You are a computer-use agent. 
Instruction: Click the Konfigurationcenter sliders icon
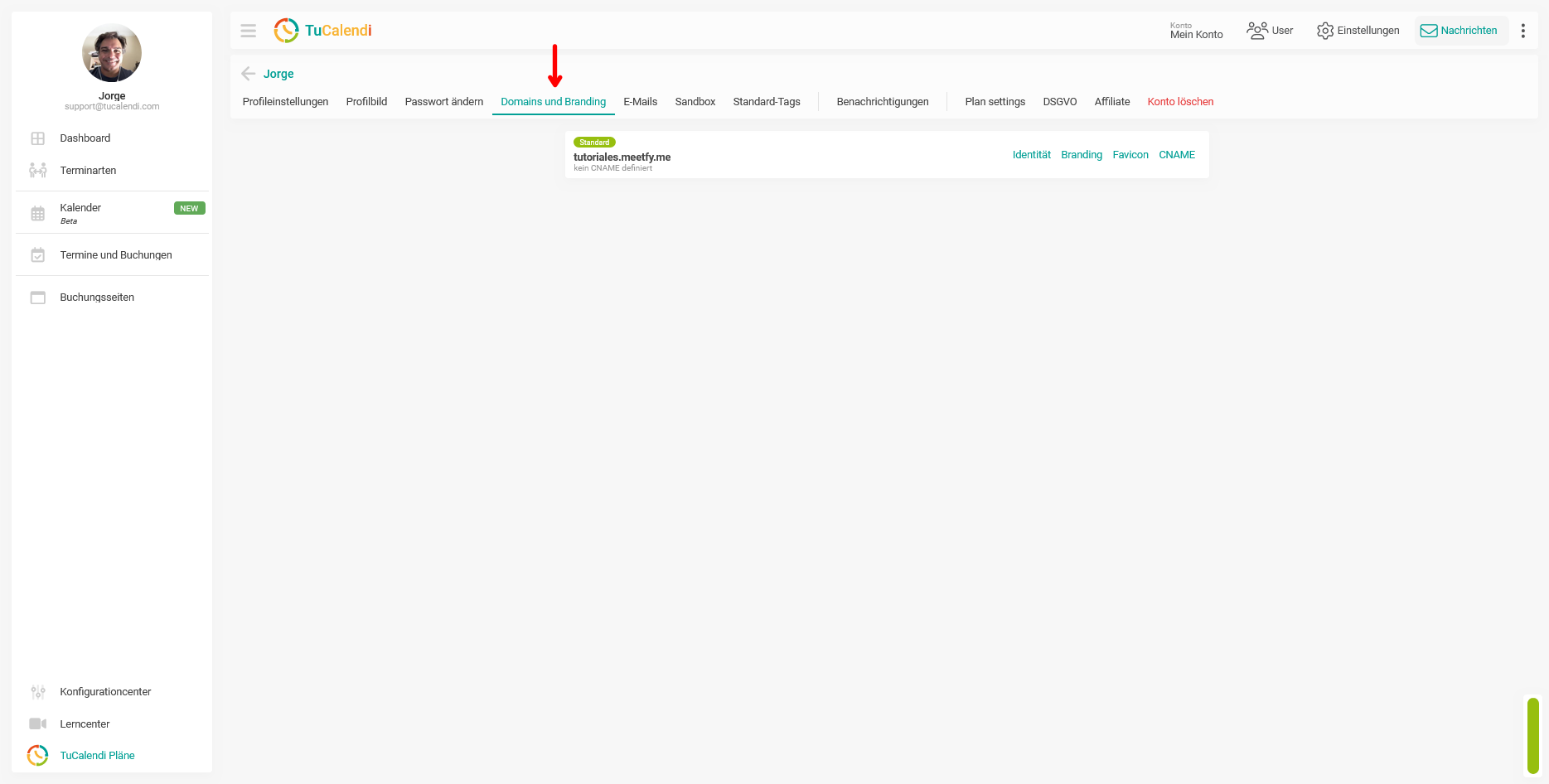tap(38, 692)
